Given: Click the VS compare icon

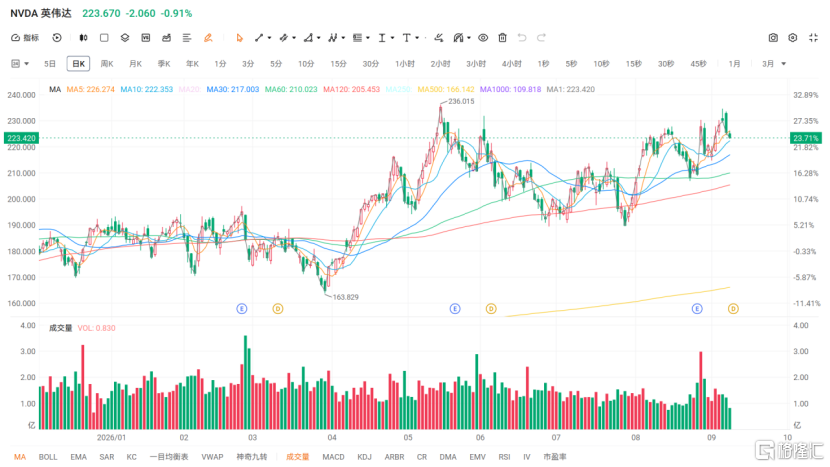Looking at the screenshot, I should (x=146, y=38).
